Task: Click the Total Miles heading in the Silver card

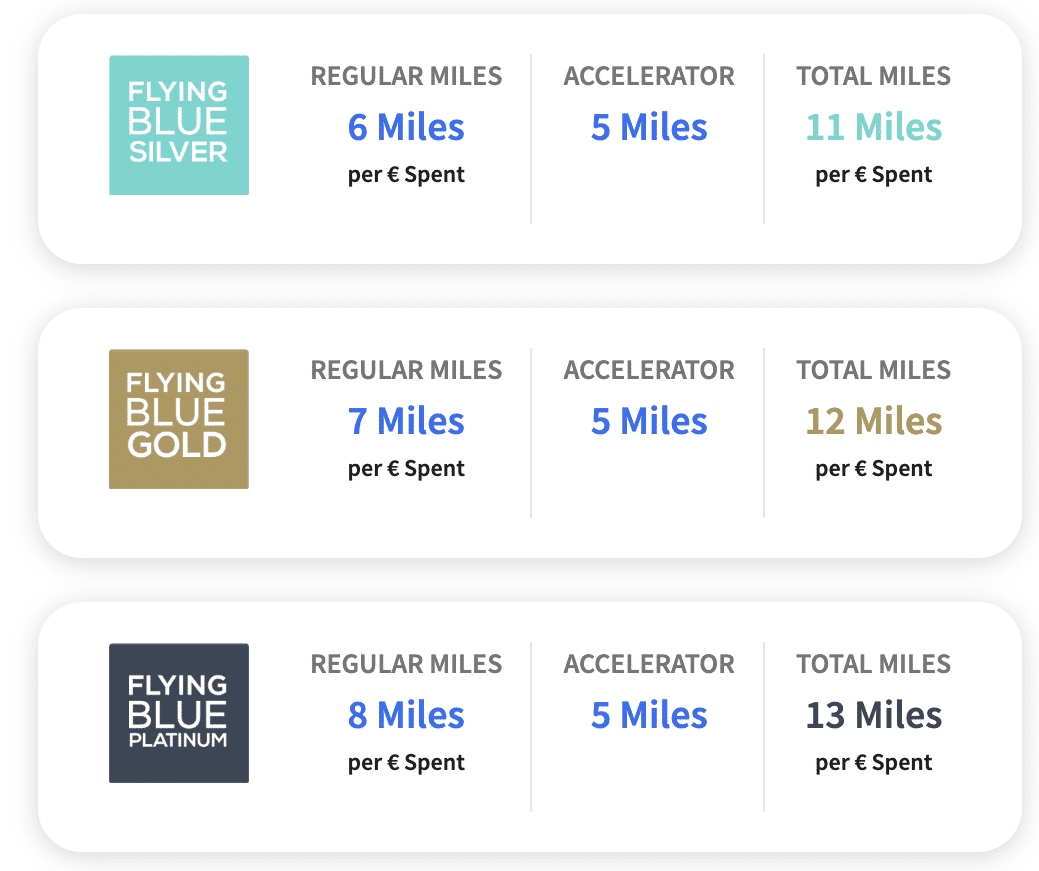Action: 873,76
